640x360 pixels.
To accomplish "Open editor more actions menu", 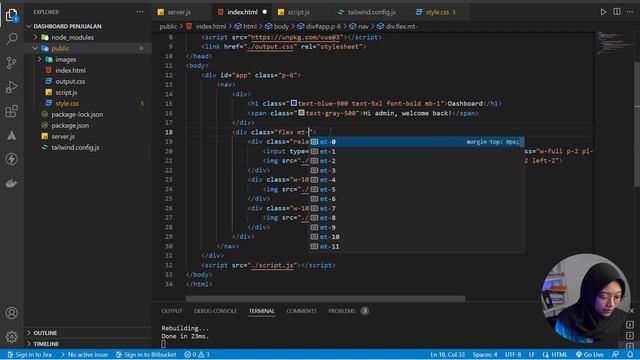I will tap(630, 12).
